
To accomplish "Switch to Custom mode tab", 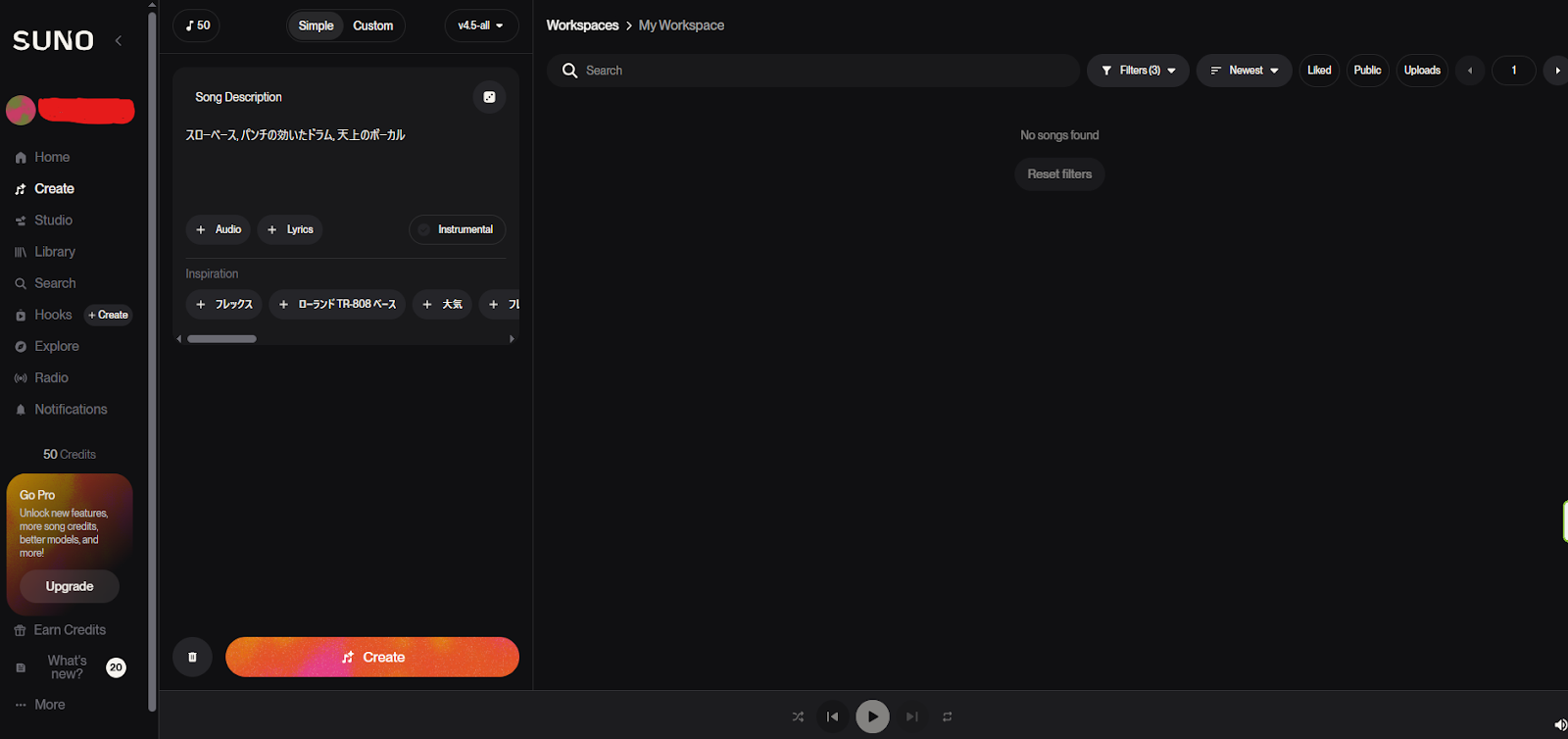I will click(x=372, y=25).
